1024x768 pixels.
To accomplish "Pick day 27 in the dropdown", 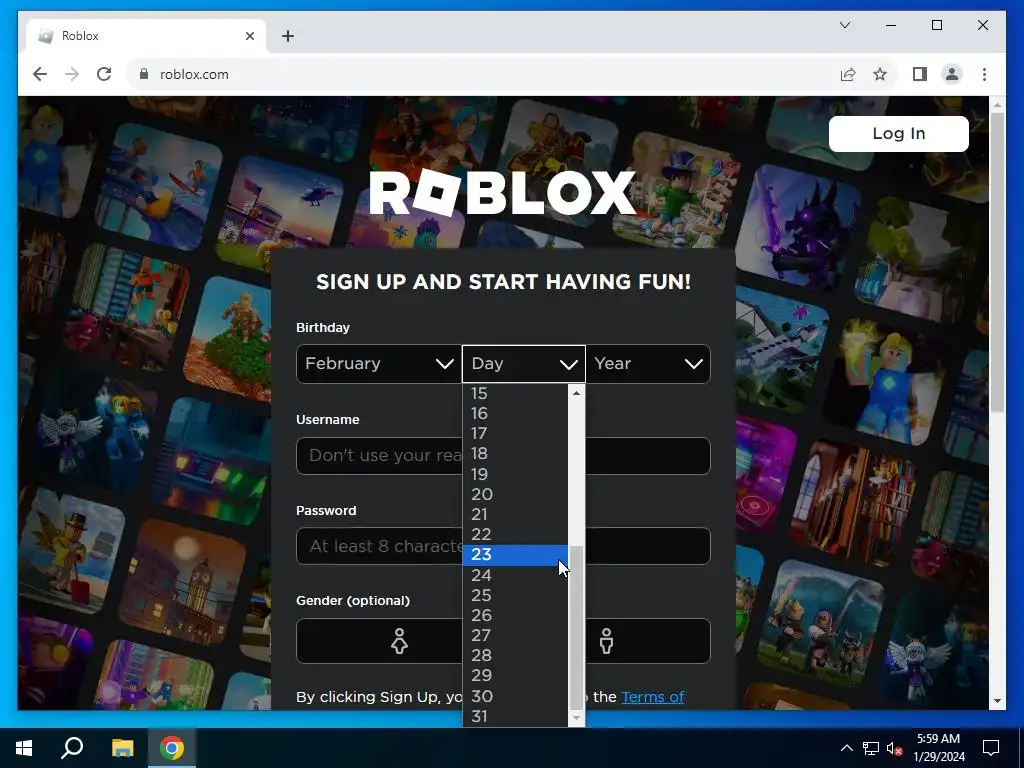I will click(x=515, y=635).
